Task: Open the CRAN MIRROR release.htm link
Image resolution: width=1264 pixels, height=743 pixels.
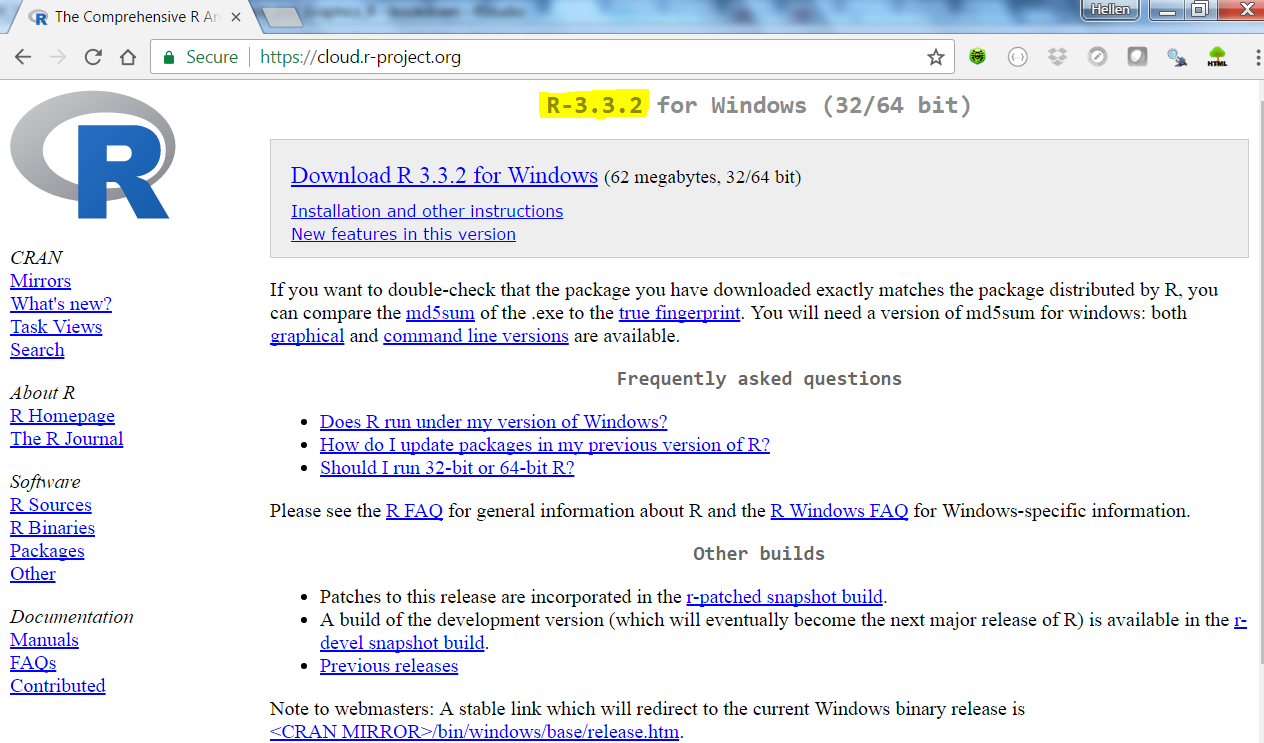Action: pos(475,732)
